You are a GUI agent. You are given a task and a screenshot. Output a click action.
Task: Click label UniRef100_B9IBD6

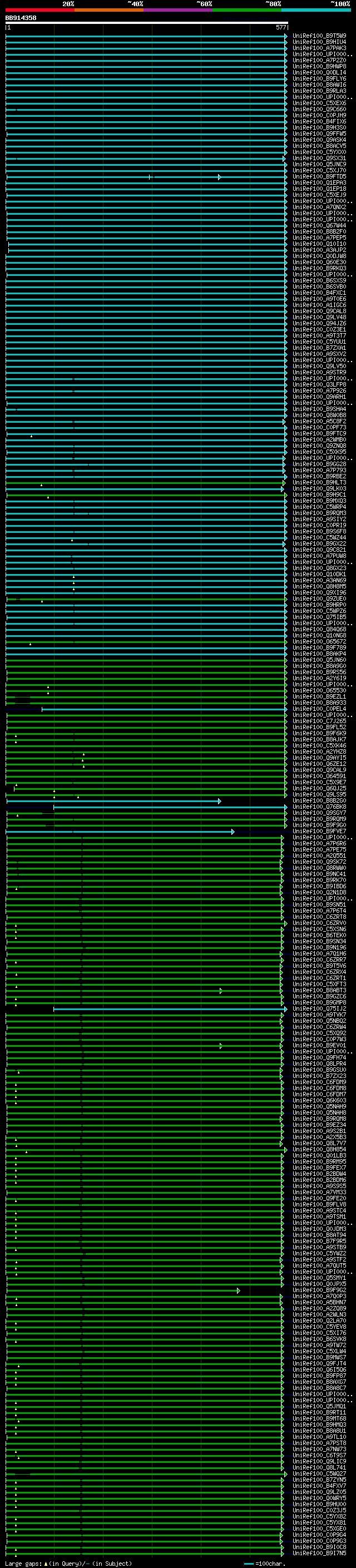click(319, 886)
